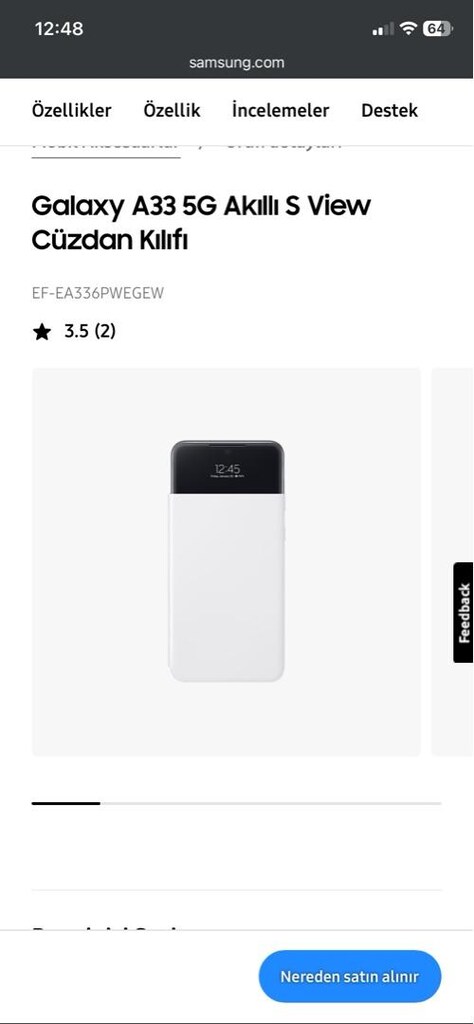Go to the İncelemeler tab
Screen dimensions: 474x1024
pos(281,110)
